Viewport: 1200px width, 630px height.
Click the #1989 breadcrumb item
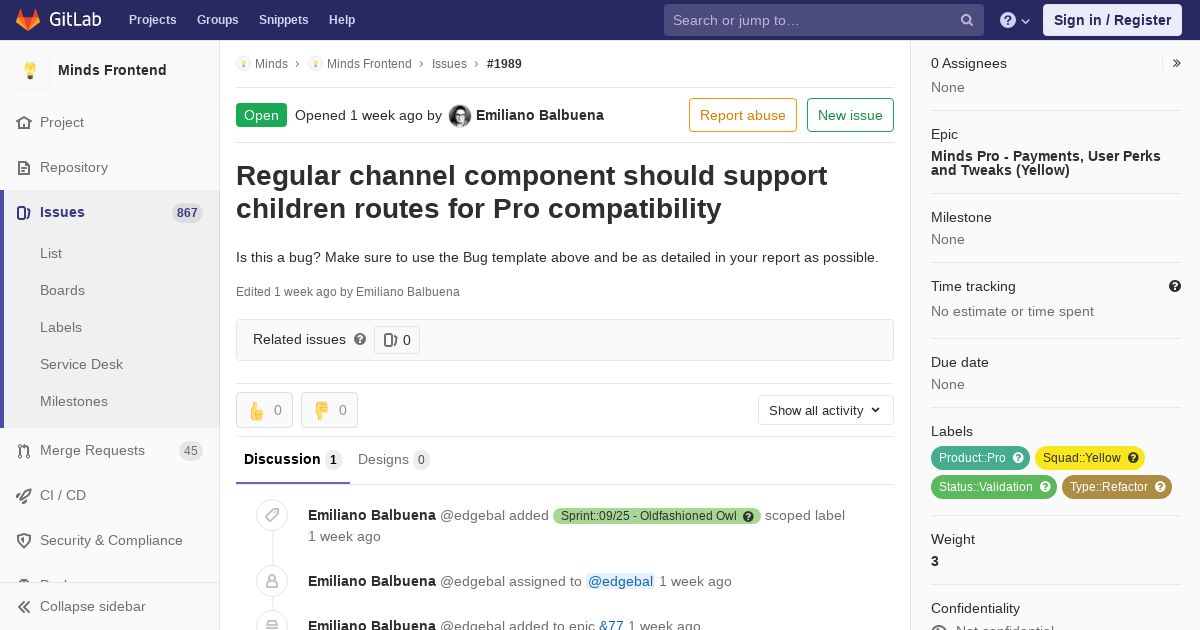504,64
